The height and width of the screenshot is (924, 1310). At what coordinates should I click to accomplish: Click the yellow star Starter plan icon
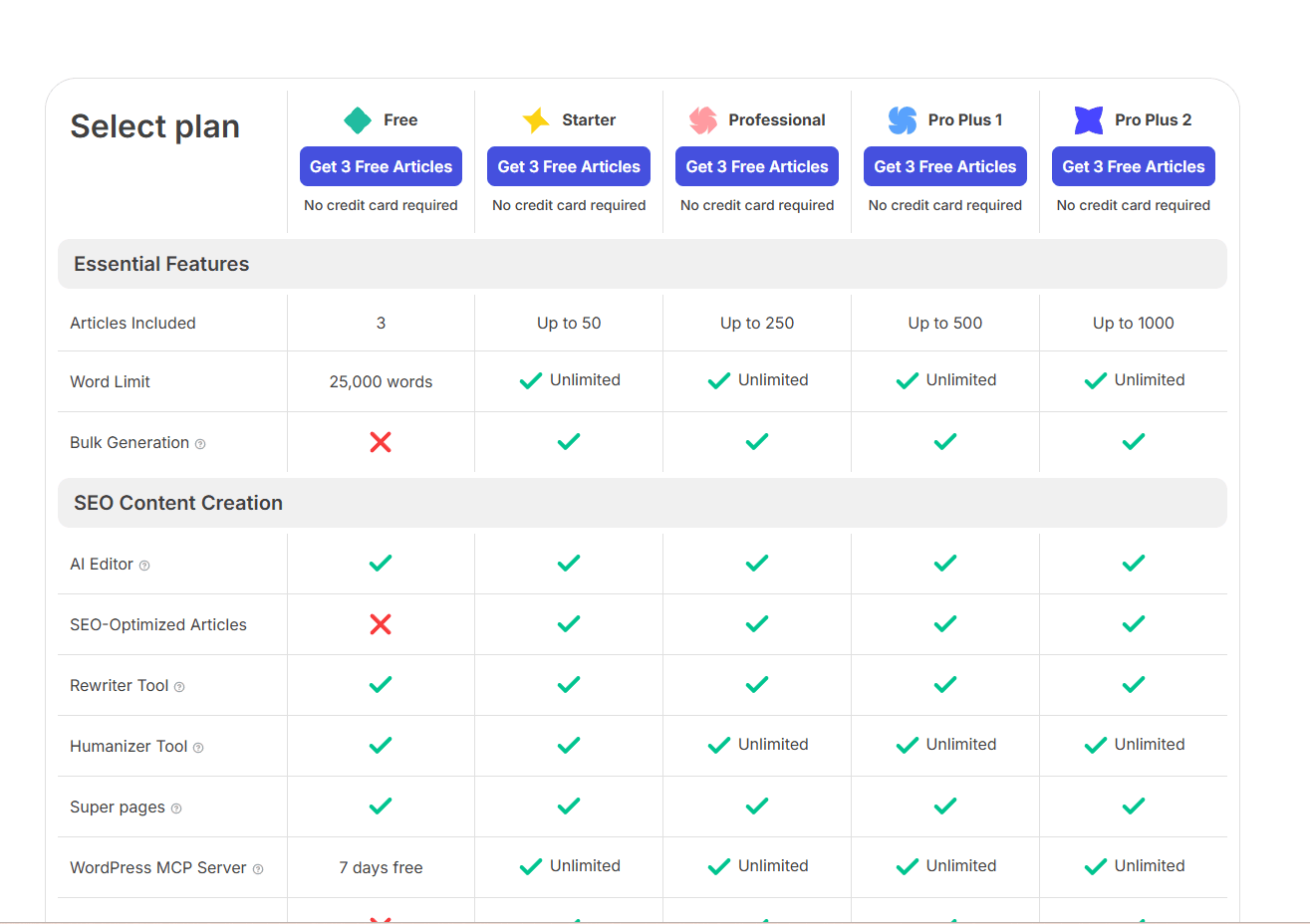pyautogui.click(x=536, y=120)
